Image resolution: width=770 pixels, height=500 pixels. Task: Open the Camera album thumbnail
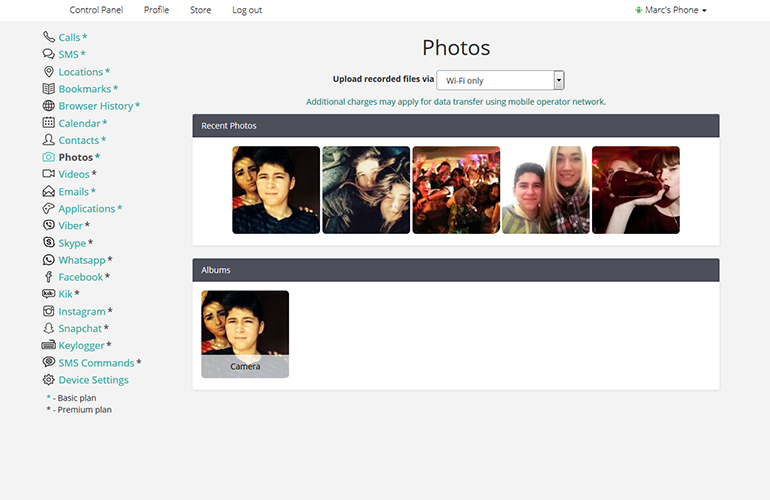[245, 334]
